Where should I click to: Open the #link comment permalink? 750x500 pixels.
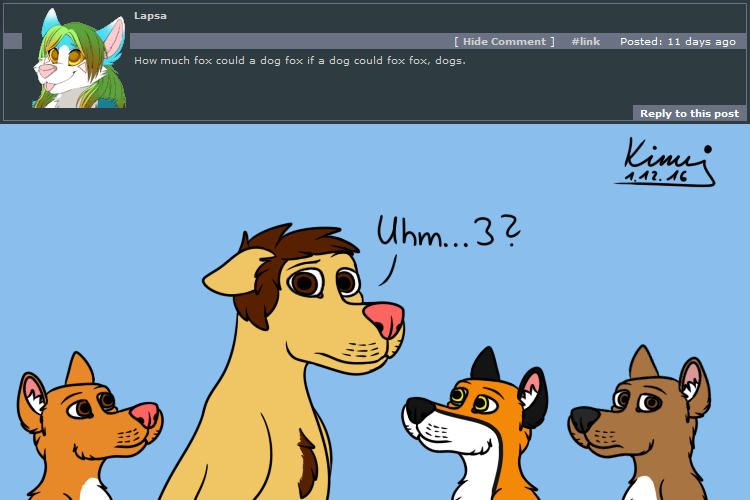click(585, 42)
